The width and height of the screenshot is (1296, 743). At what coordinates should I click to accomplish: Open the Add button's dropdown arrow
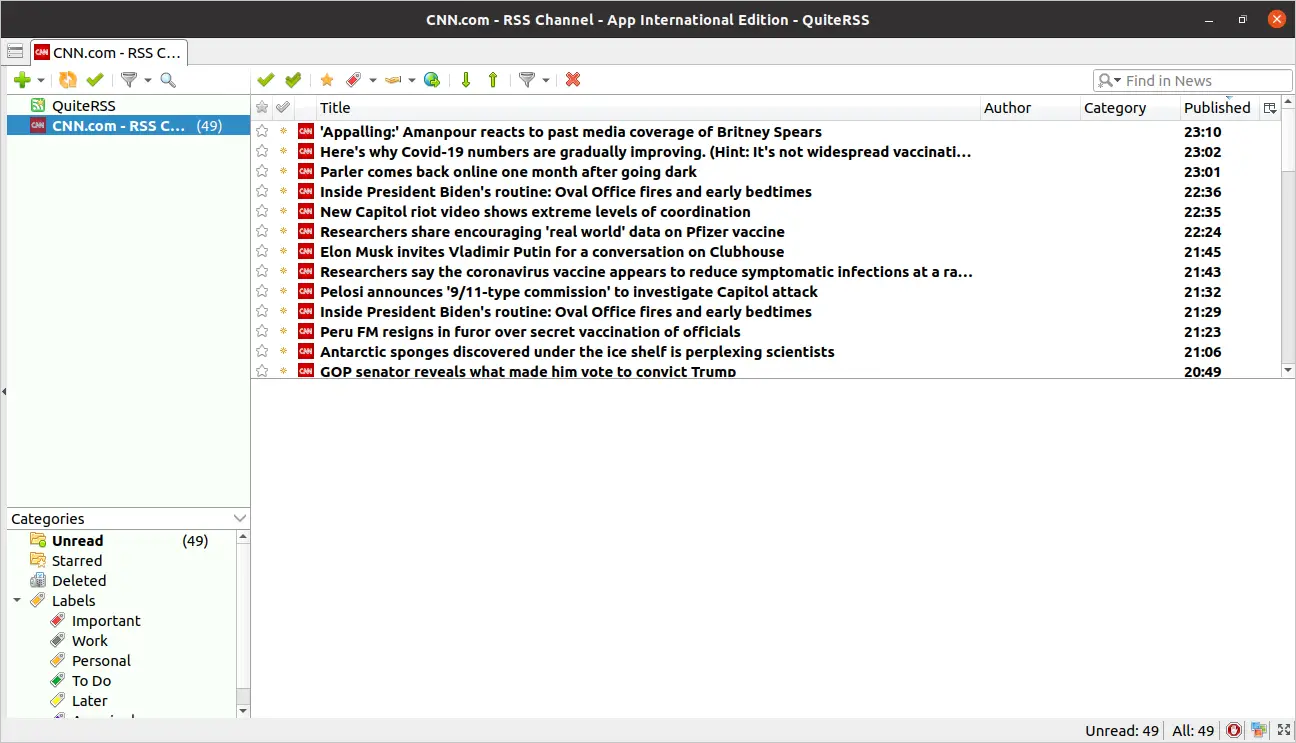[41, 81]
